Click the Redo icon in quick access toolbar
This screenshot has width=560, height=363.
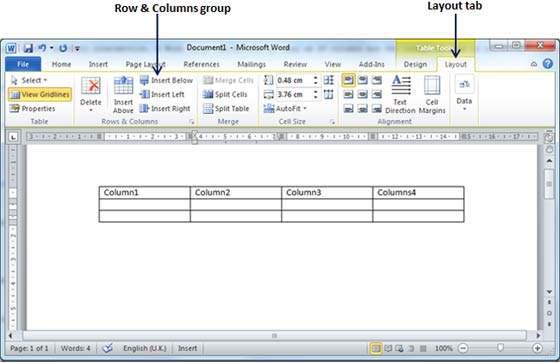pyautogui.click(x=63, y=48)
